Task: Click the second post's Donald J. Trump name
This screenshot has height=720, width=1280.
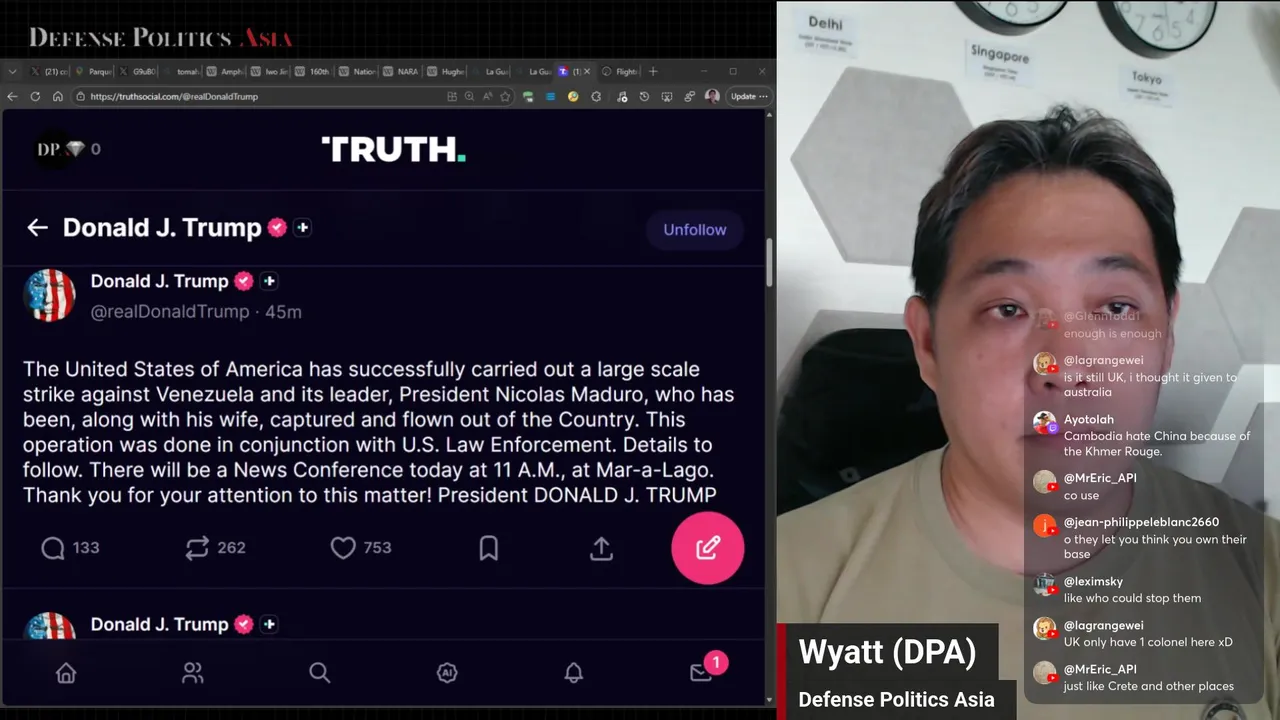Action: 160,624
